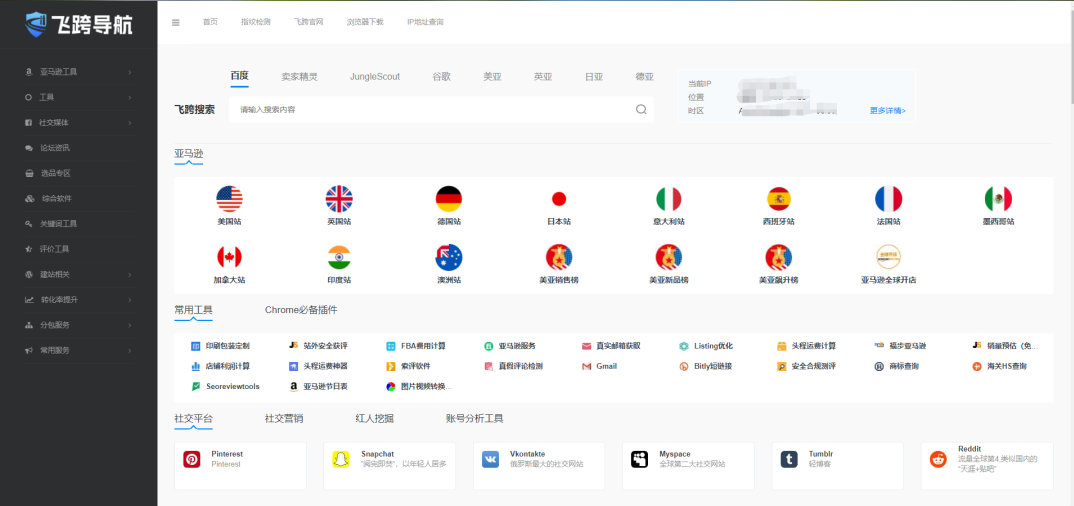Open the 法国站 France flag icon
The width and height of the screenshot is (1074, 506).
888,199
